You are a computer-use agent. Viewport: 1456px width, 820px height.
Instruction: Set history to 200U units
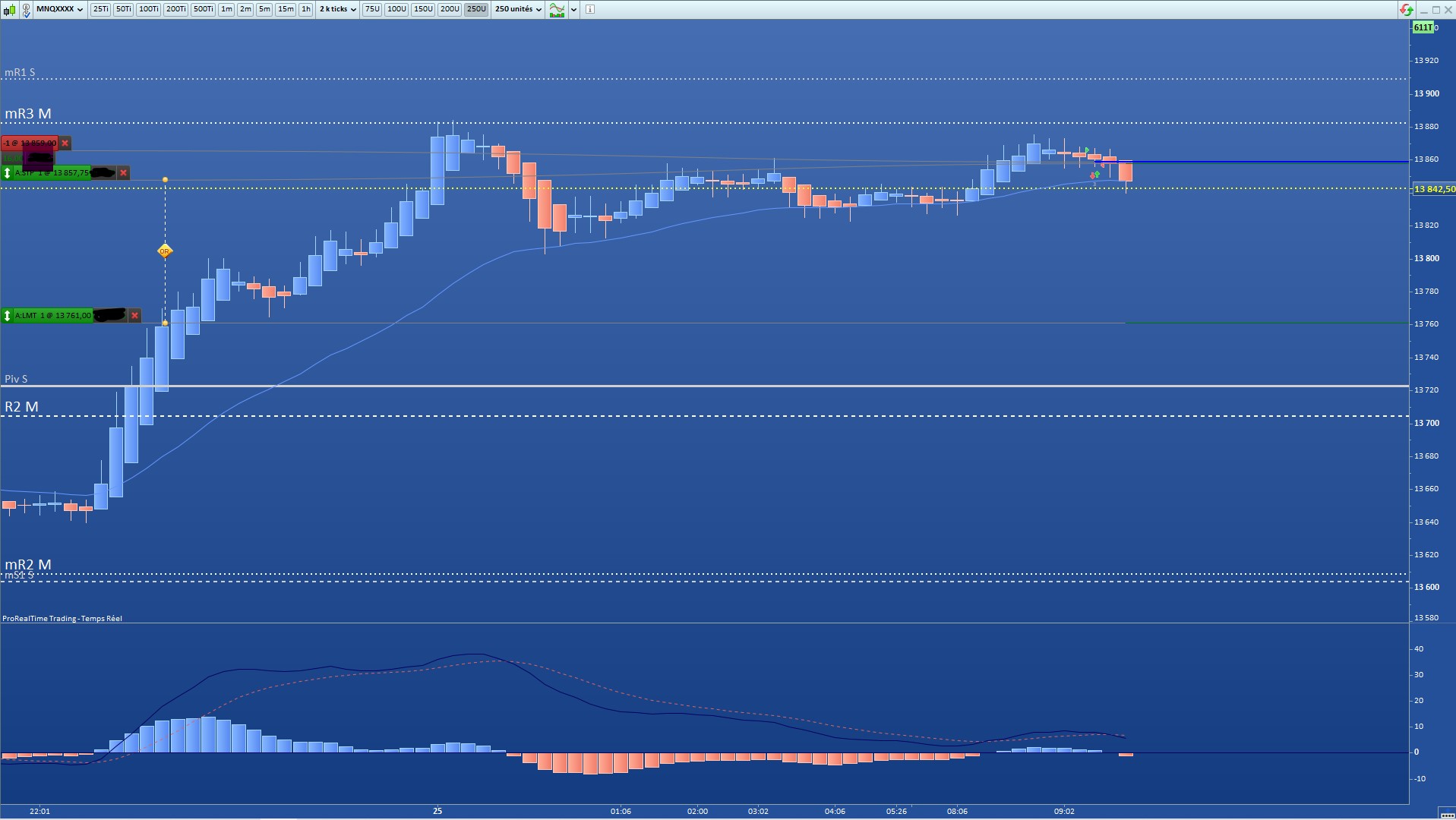[450, 9]
